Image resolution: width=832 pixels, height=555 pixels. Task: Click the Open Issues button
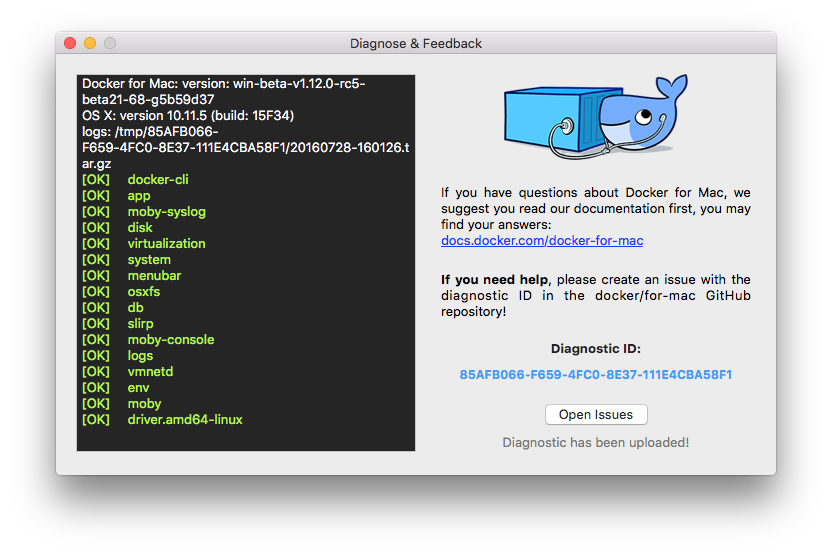tap(596, 414)
